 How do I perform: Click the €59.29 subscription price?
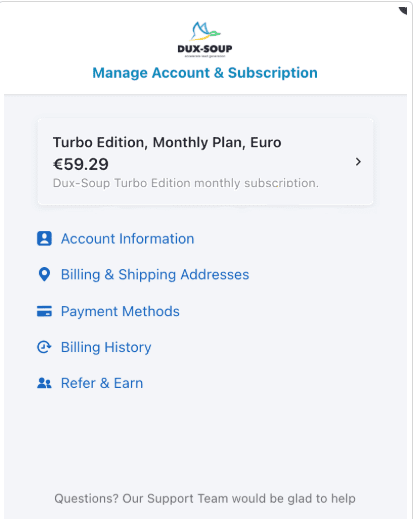pos(81,164)
